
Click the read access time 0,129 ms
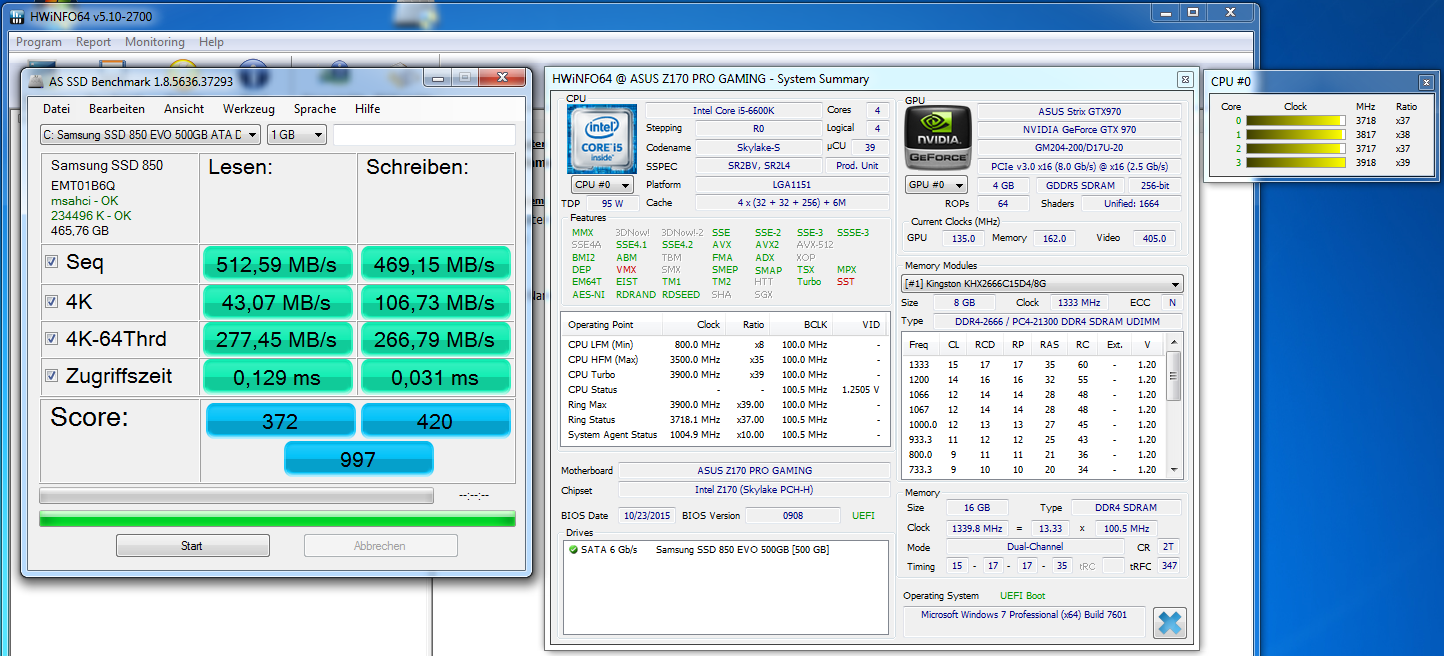(x=278, y=377)
